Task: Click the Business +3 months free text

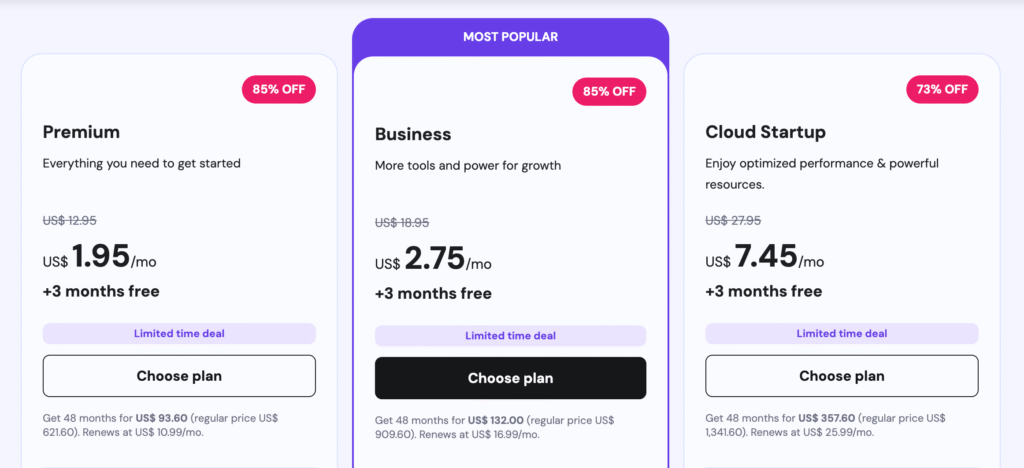Action: [433, 294]
